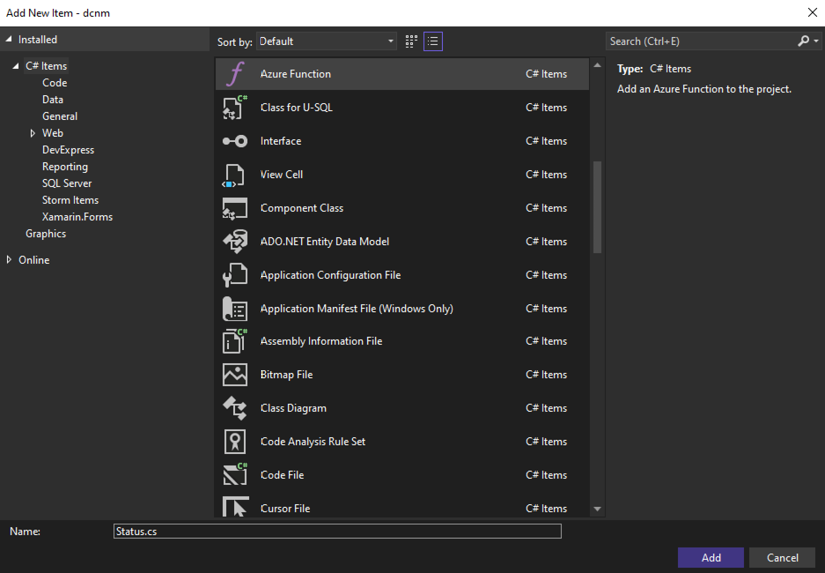Click the Installed header label
Image resolution: width=825 pixels, height=573 pixels.
click(37, 39)
